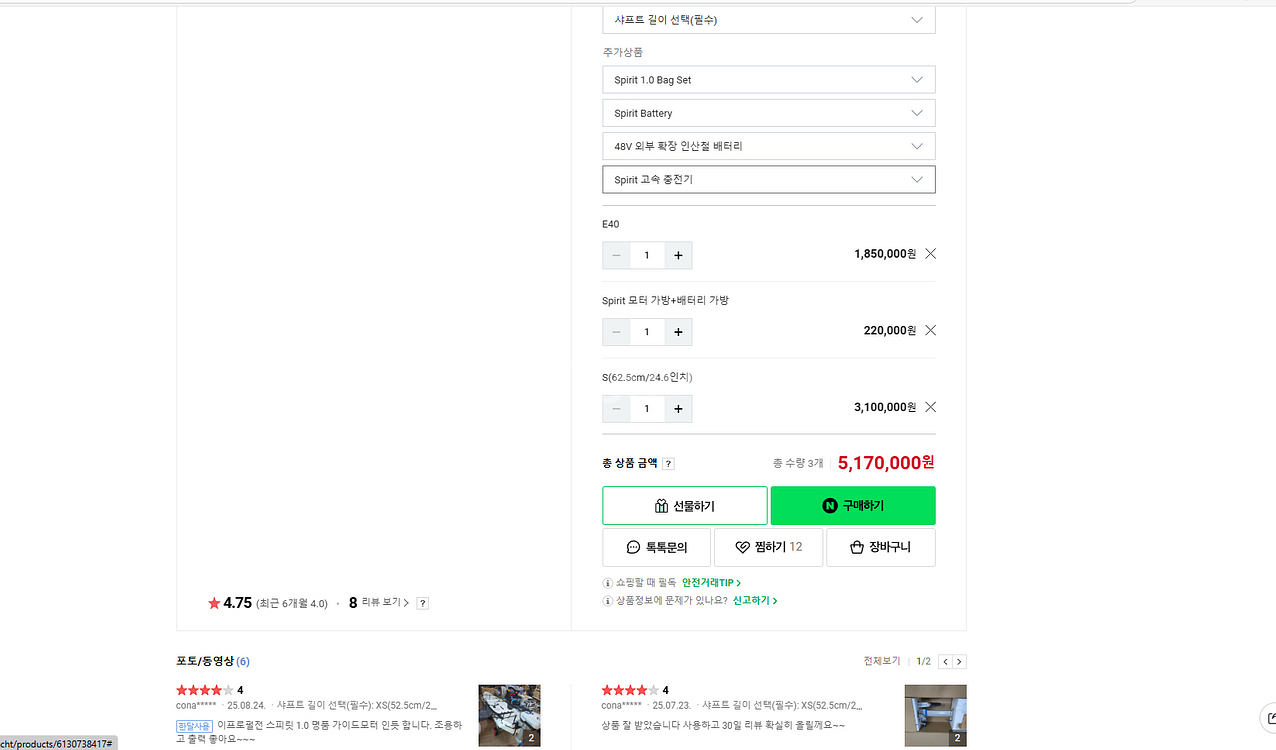
Task: Open the Spirit 고속 충전기 dropdown
Action: [768, 179]
